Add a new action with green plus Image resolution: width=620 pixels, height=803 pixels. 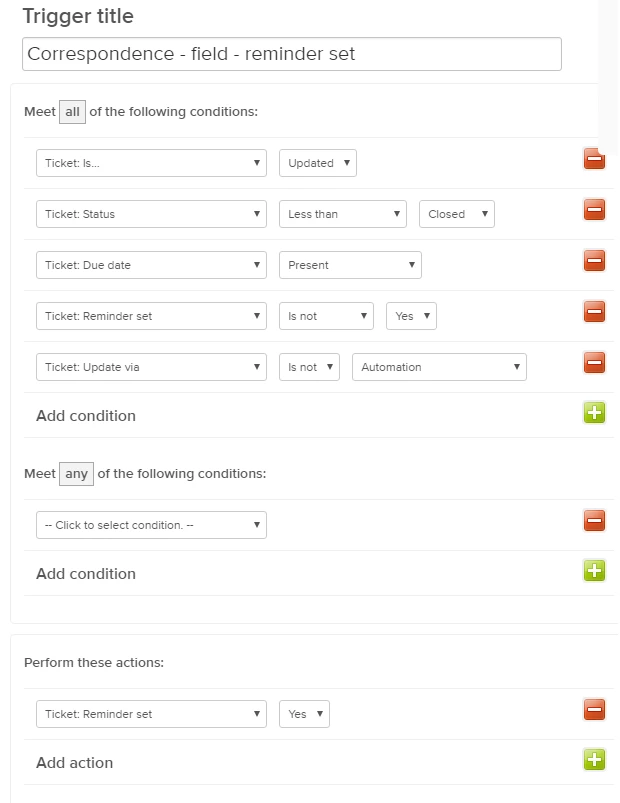tap(594, 760)
